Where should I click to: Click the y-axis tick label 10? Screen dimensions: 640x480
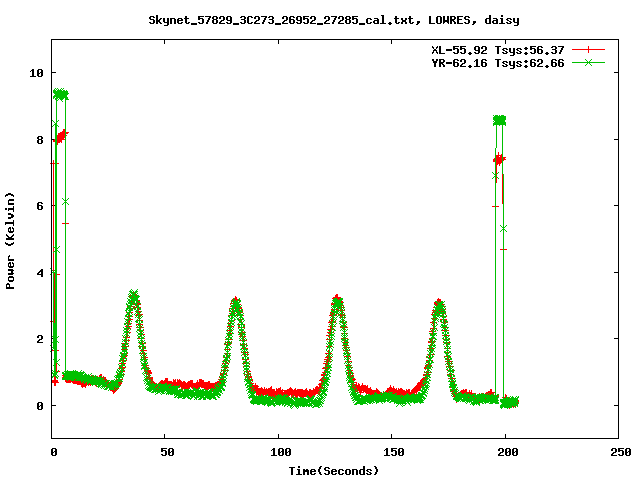(x=36, y=73)
